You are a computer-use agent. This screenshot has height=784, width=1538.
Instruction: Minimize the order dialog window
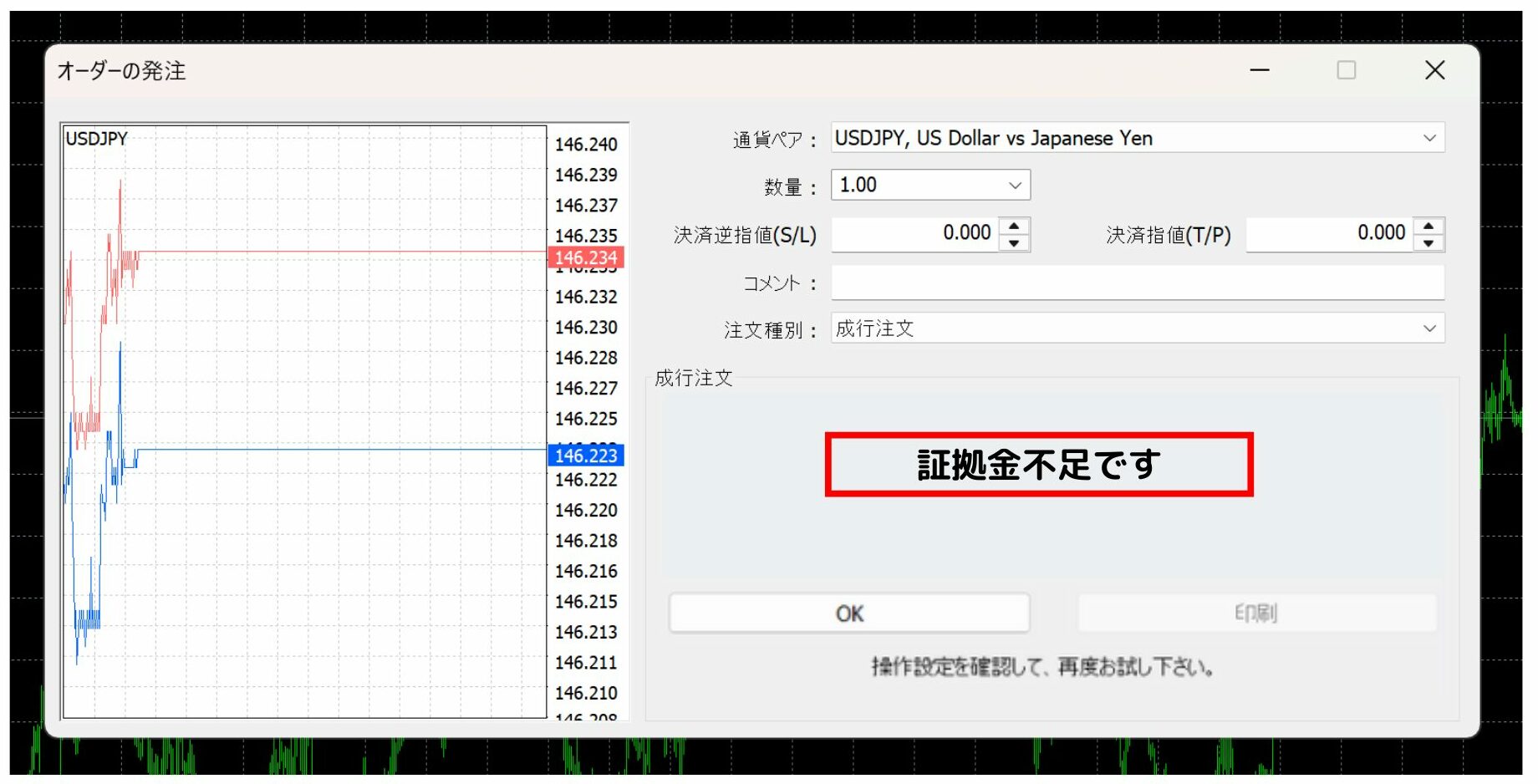pyautogui.click(x=1260, y=70)
